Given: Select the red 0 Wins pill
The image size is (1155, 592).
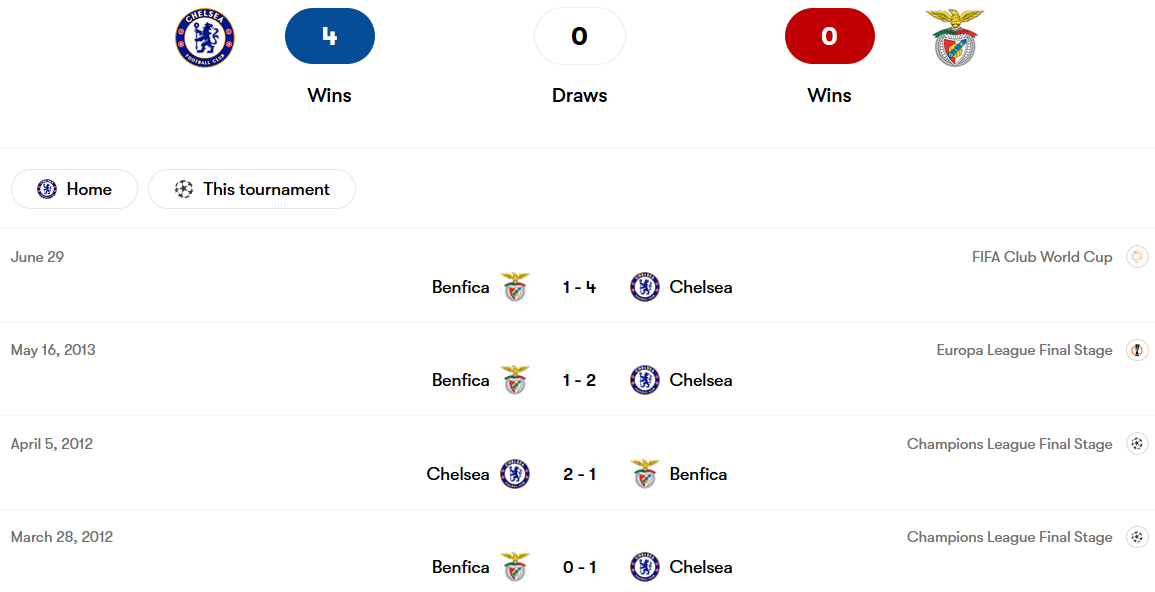Looking at the screenshot, I should pos(829,36).
